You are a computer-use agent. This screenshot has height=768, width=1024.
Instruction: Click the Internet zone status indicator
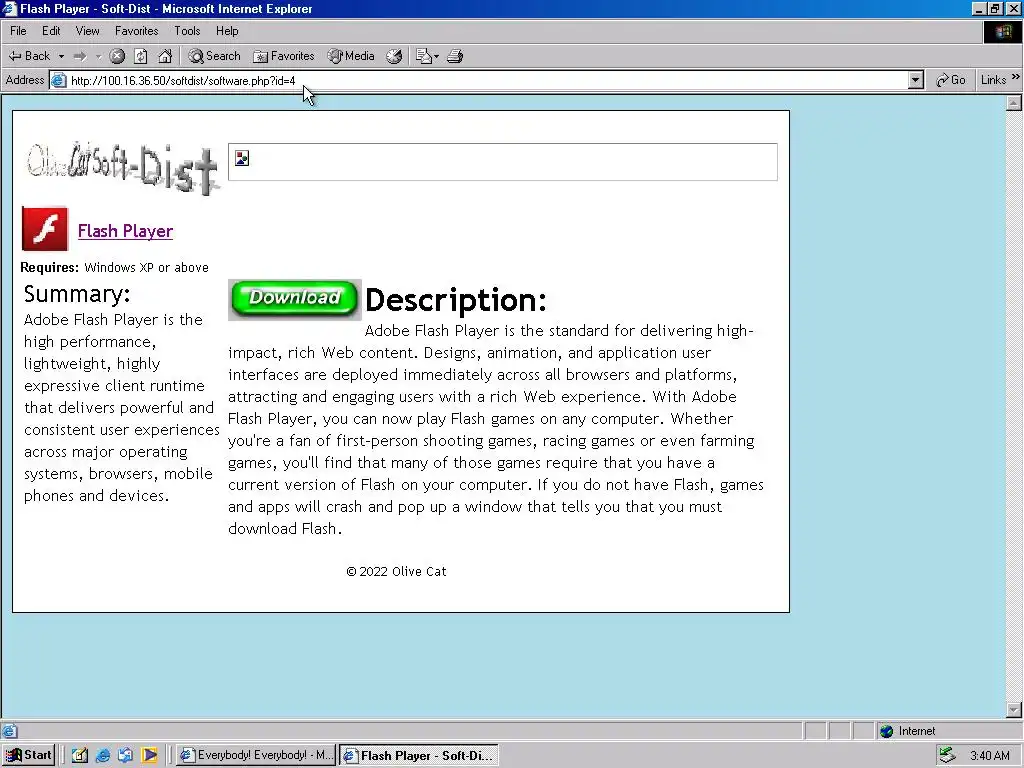pyautogui.click(x=908, y=731)
